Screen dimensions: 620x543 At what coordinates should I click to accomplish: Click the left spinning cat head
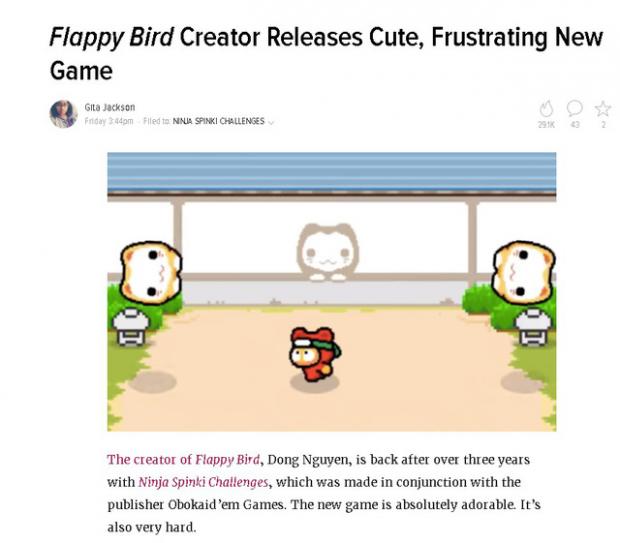(151, 273)
